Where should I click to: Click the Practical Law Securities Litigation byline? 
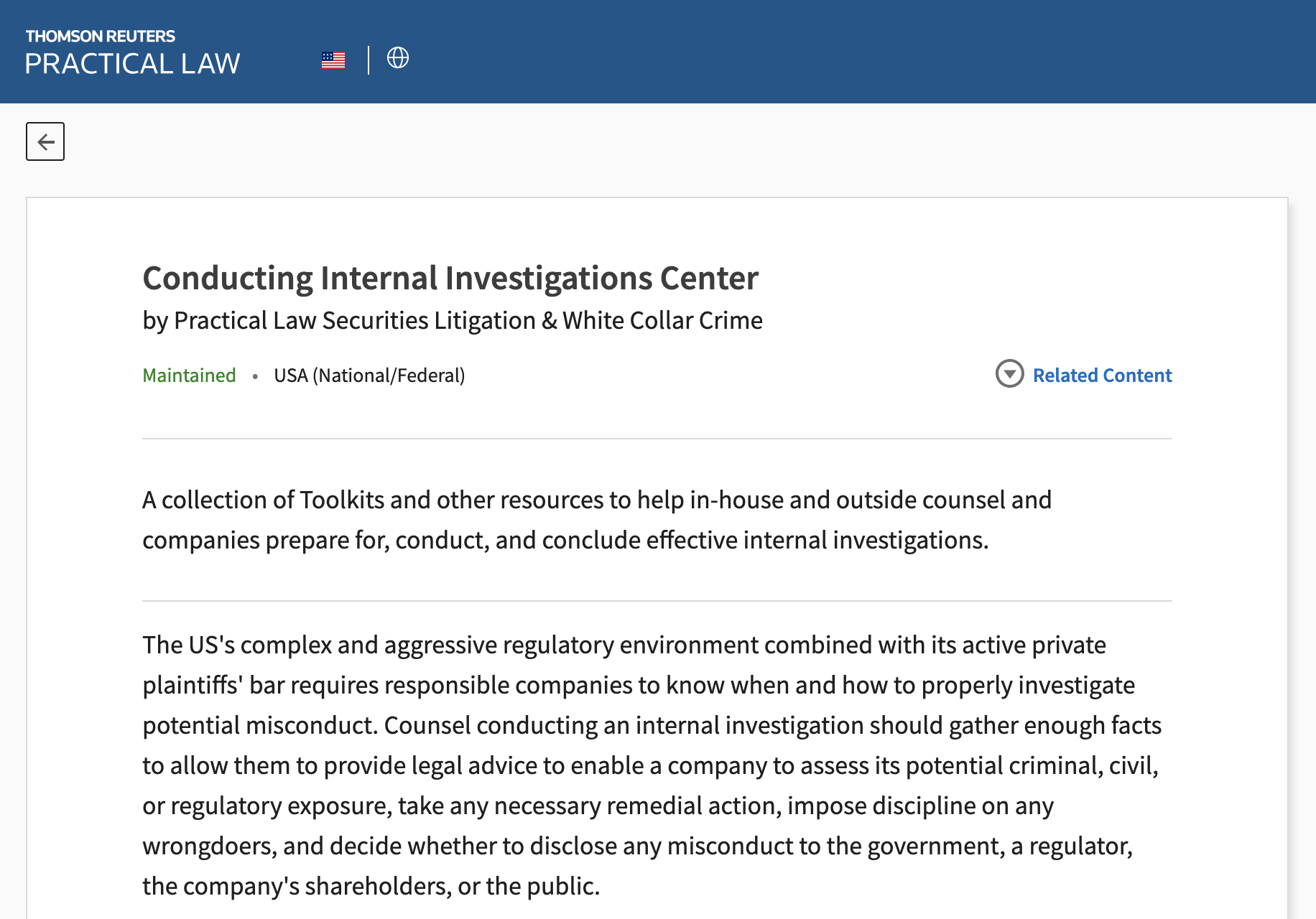(453, 320)
